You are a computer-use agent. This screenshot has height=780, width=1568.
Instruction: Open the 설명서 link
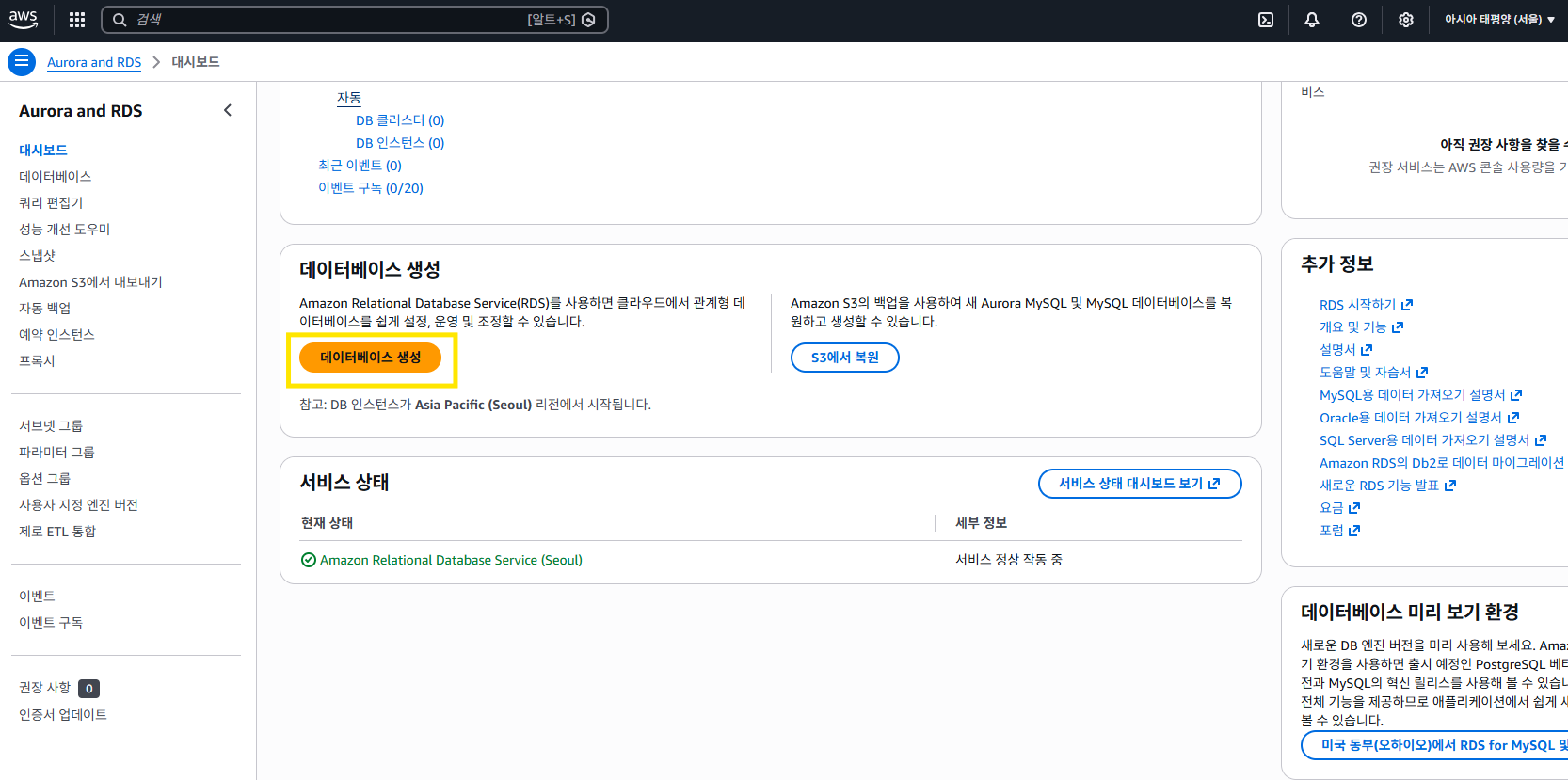click(1346, 350)
